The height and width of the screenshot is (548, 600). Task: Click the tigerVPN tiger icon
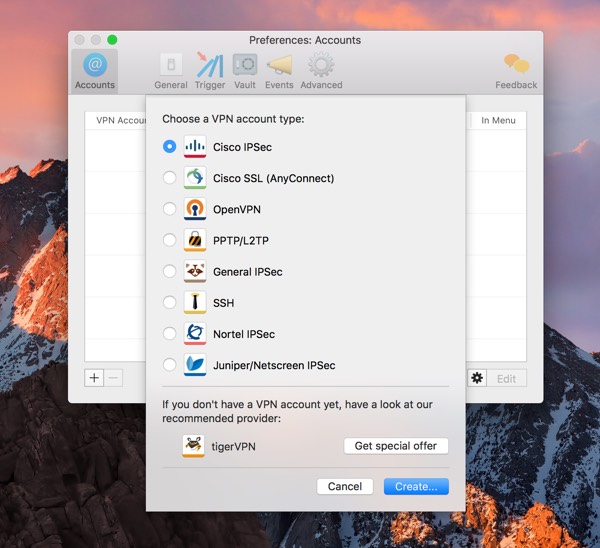[193, 446]
